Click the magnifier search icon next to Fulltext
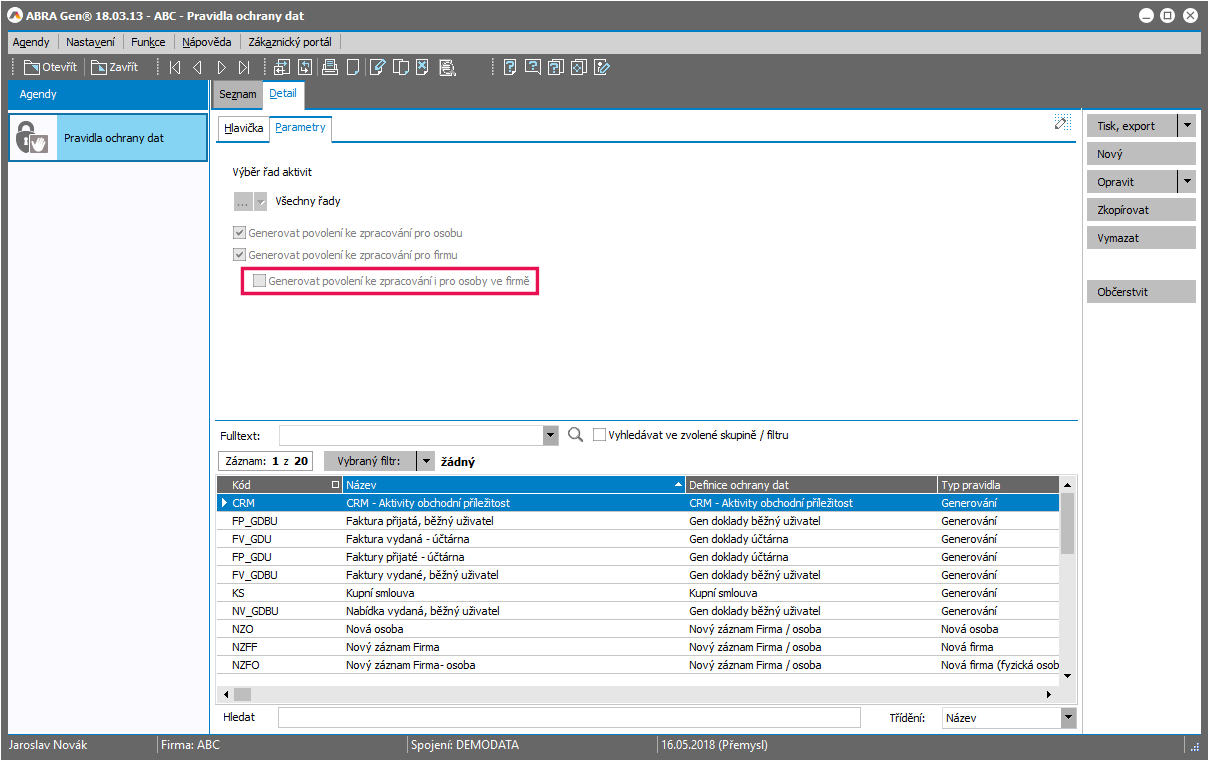This screenshot has width=1209, height=761. [575, 435]
